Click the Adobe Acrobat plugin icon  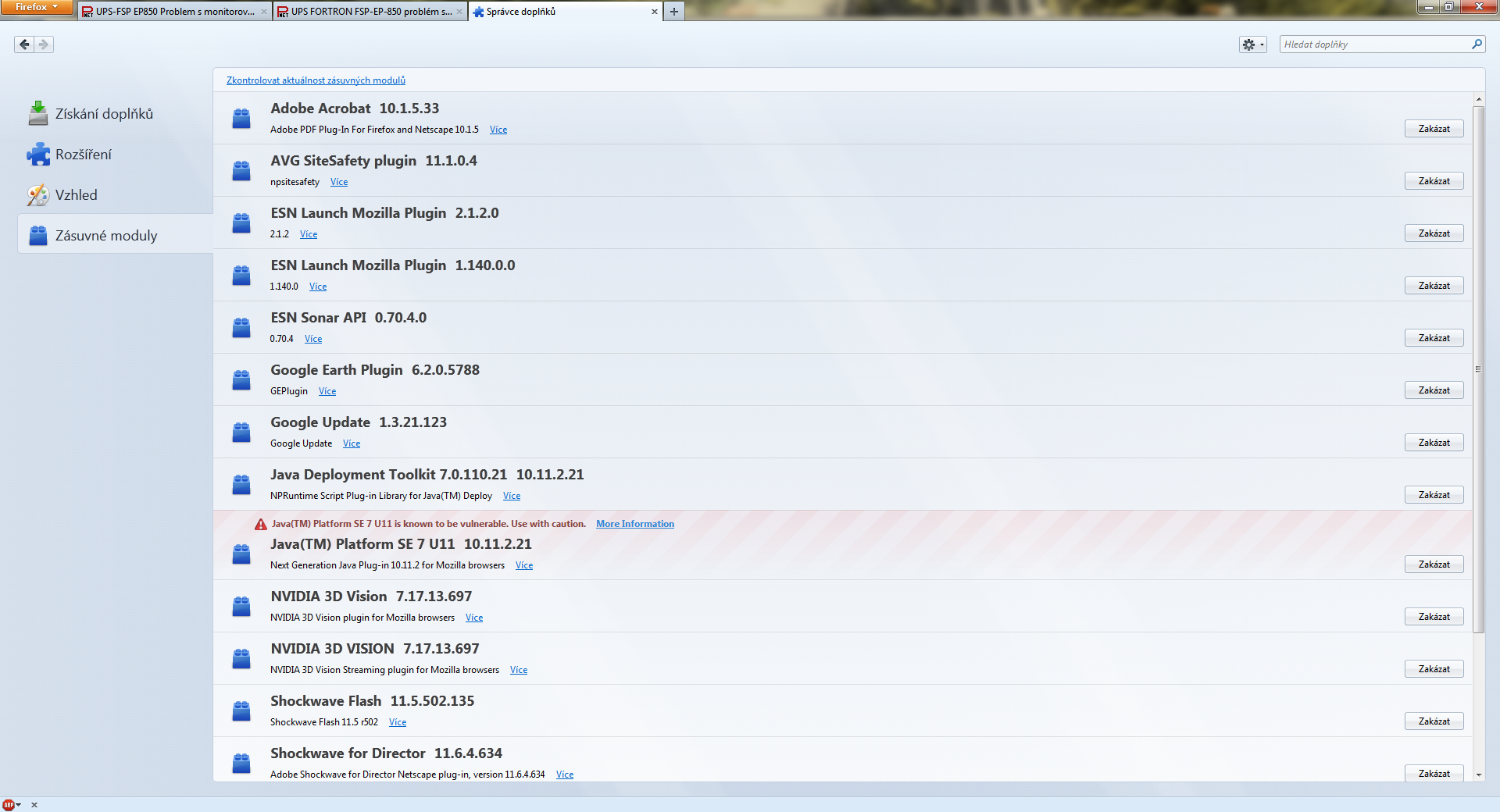241,118
